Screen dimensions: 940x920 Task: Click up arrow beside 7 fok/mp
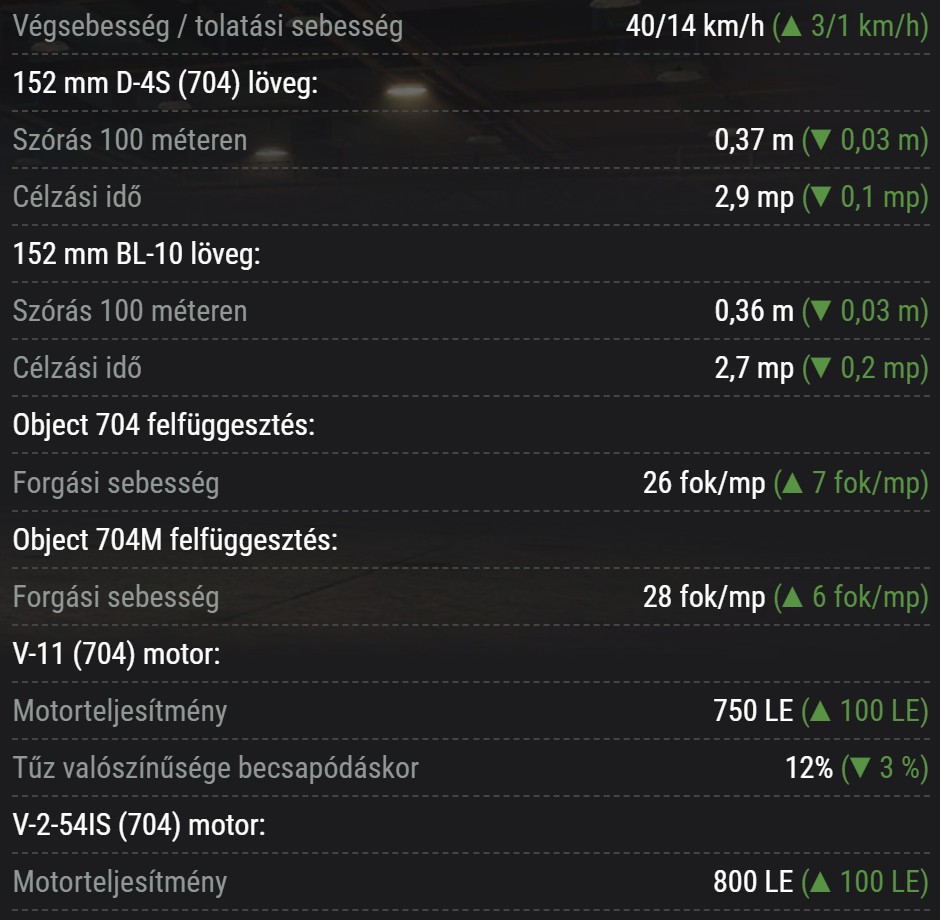coord(793,482)
